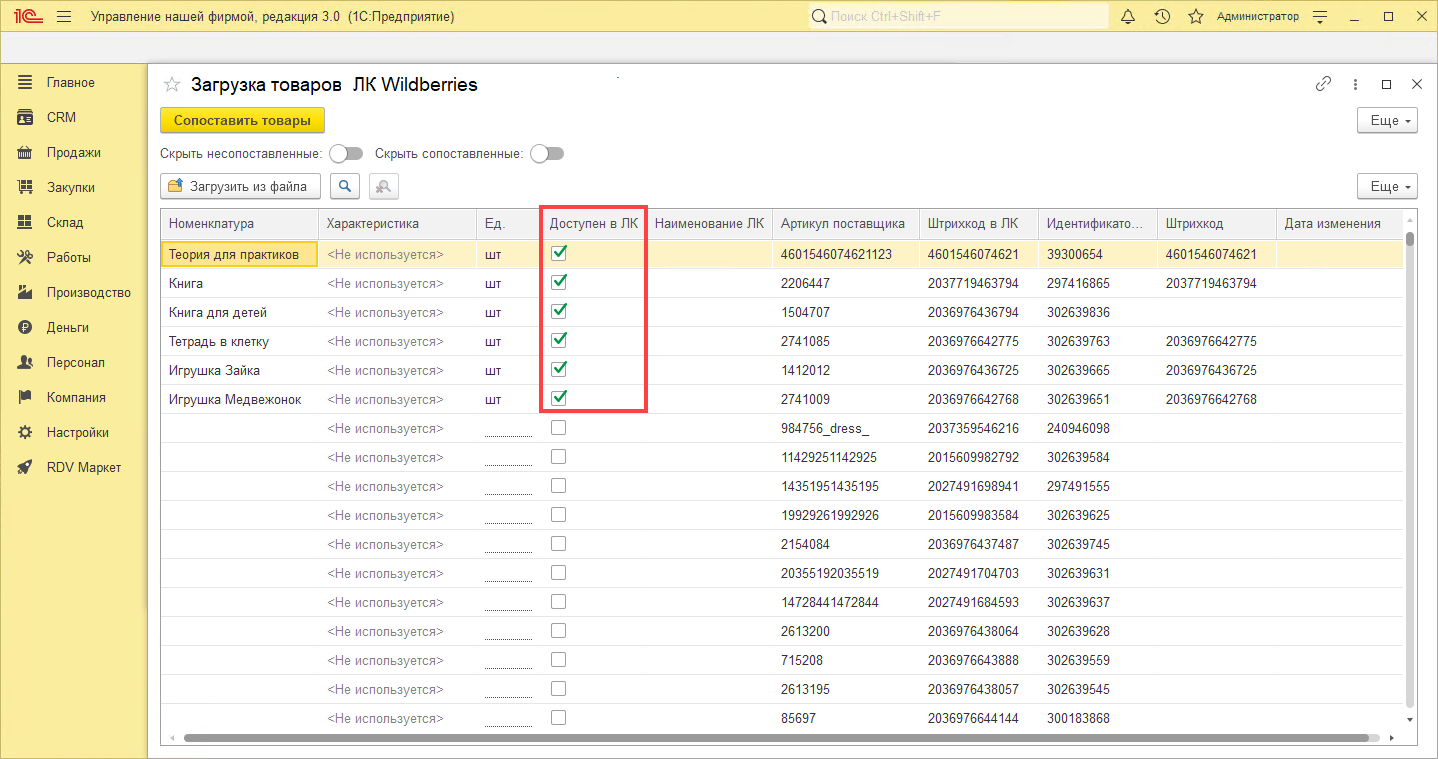Click the horizontal table scrollbar
1438x759 pixels.
775,738
